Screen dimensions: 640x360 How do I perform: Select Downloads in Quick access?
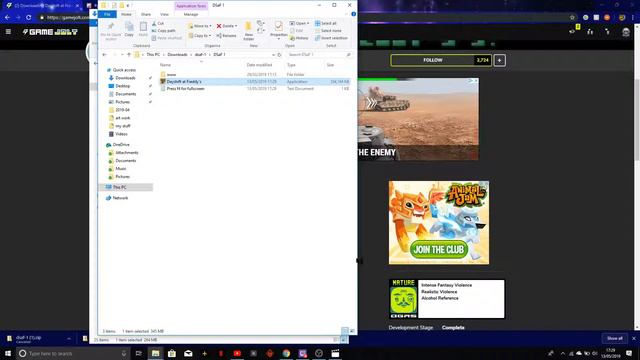click(125, 78)
